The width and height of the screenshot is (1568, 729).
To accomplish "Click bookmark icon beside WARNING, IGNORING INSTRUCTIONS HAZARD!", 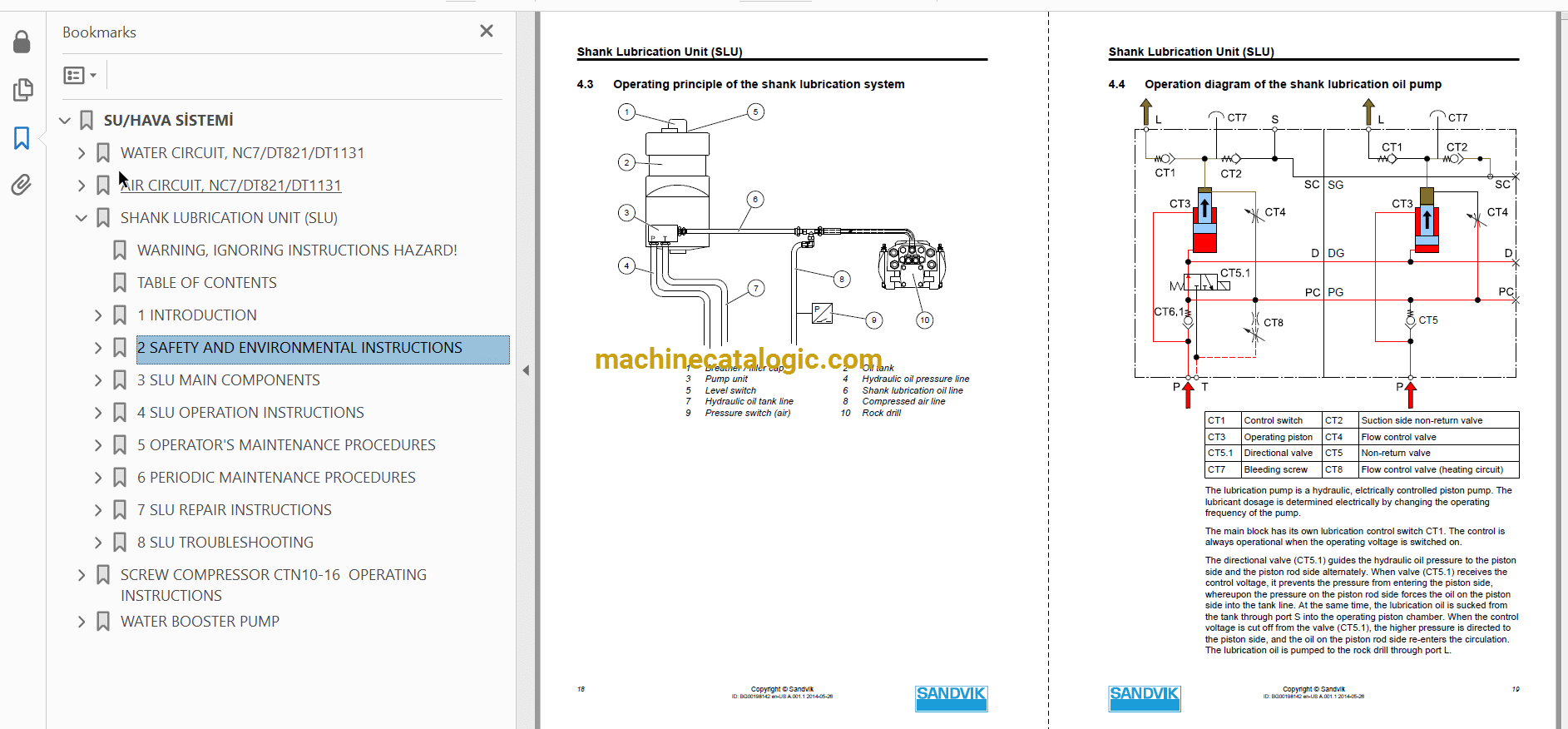I will pyautogui.click(x=120, y=250).
